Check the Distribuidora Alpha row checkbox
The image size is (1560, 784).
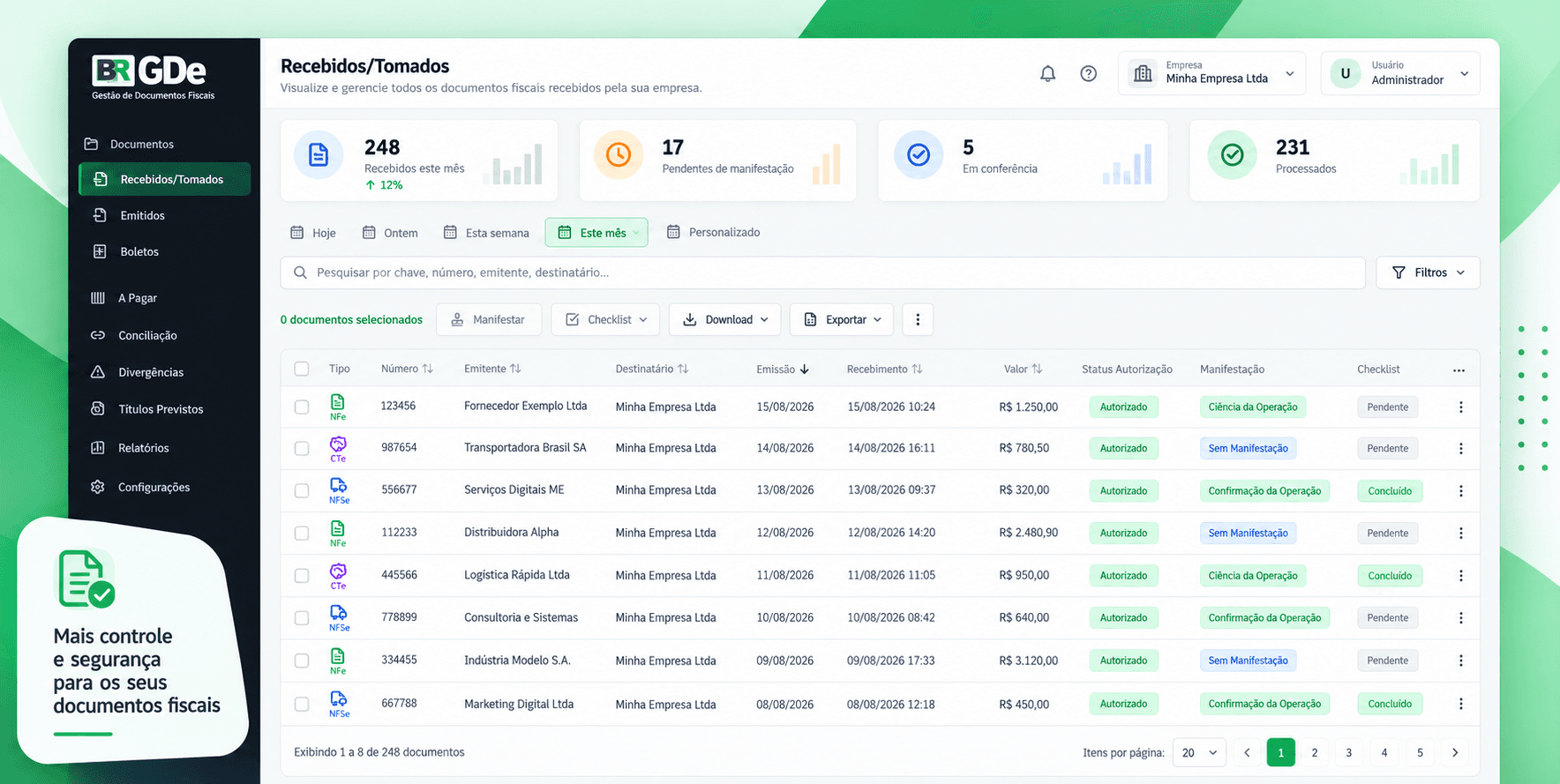(x=302, y=534)
